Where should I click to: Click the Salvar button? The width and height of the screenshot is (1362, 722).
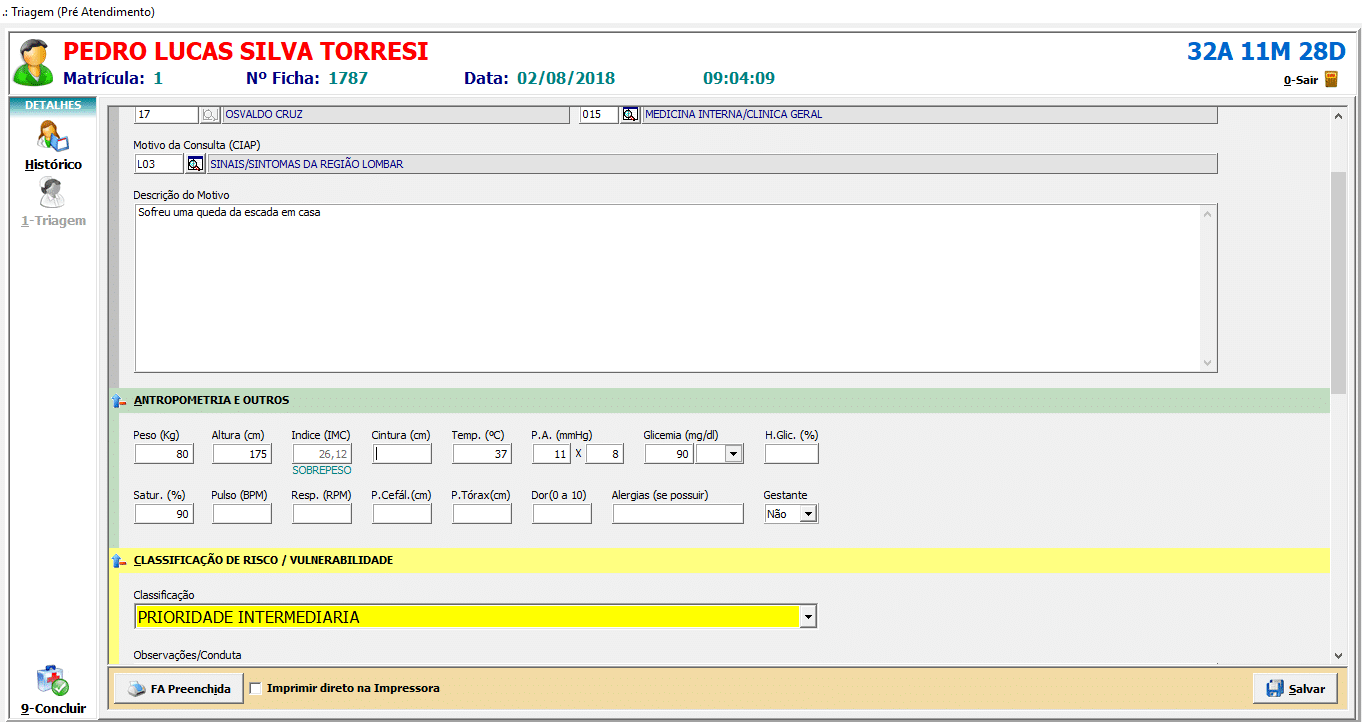coord(1295,689)
